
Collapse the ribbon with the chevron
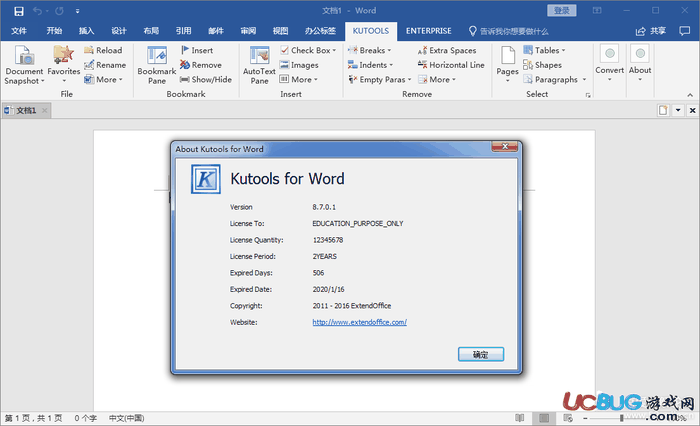tap(690, 95)
